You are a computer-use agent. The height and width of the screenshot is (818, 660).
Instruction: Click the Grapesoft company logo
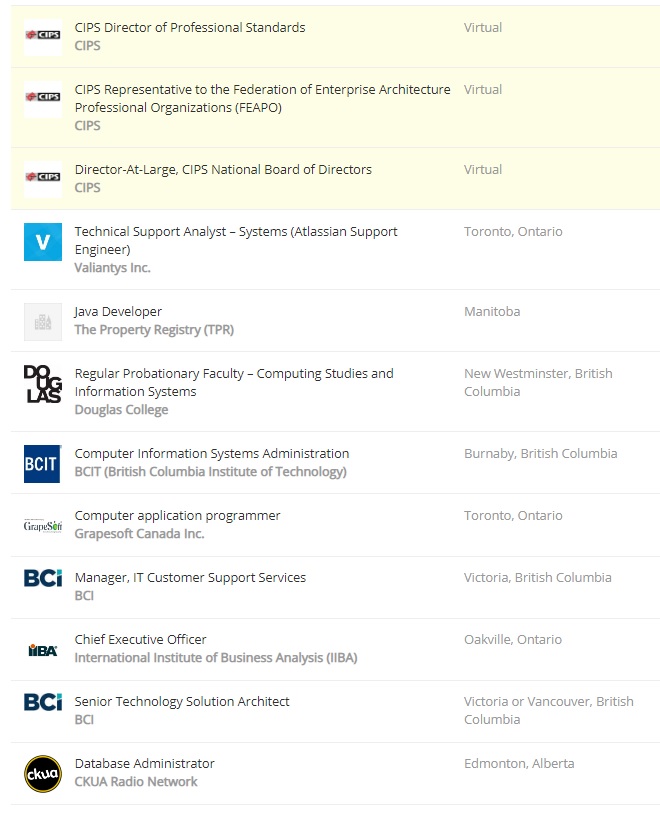(x=43, y=526)
